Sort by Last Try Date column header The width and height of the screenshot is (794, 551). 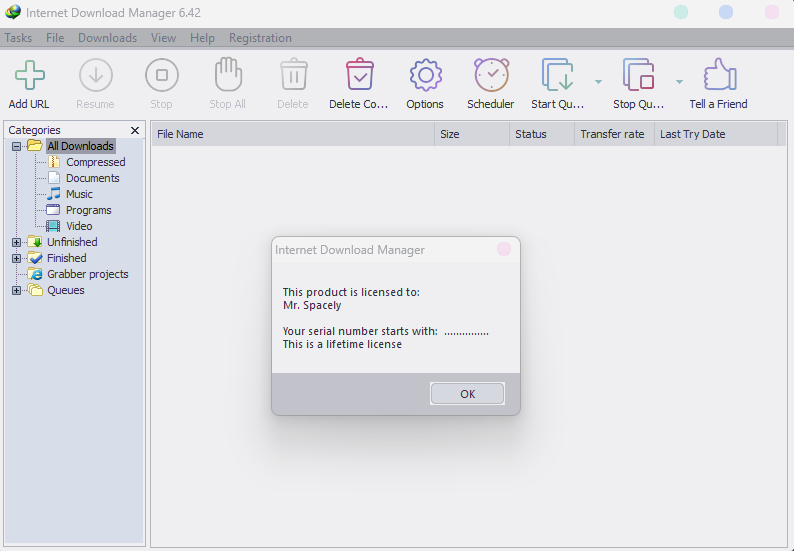pyautogui.click(x=716, y=134)
